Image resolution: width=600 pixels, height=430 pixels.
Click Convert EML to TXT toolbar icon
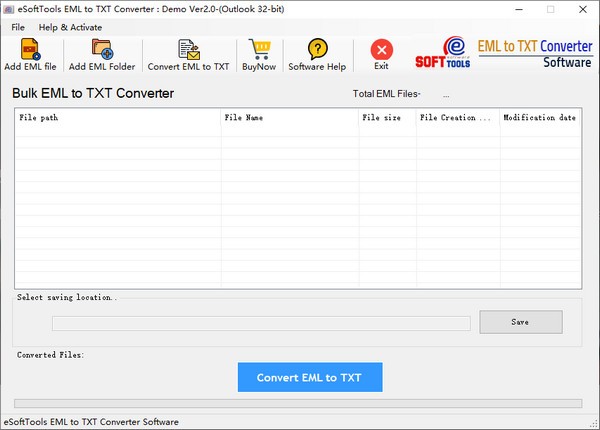[188, 49]
